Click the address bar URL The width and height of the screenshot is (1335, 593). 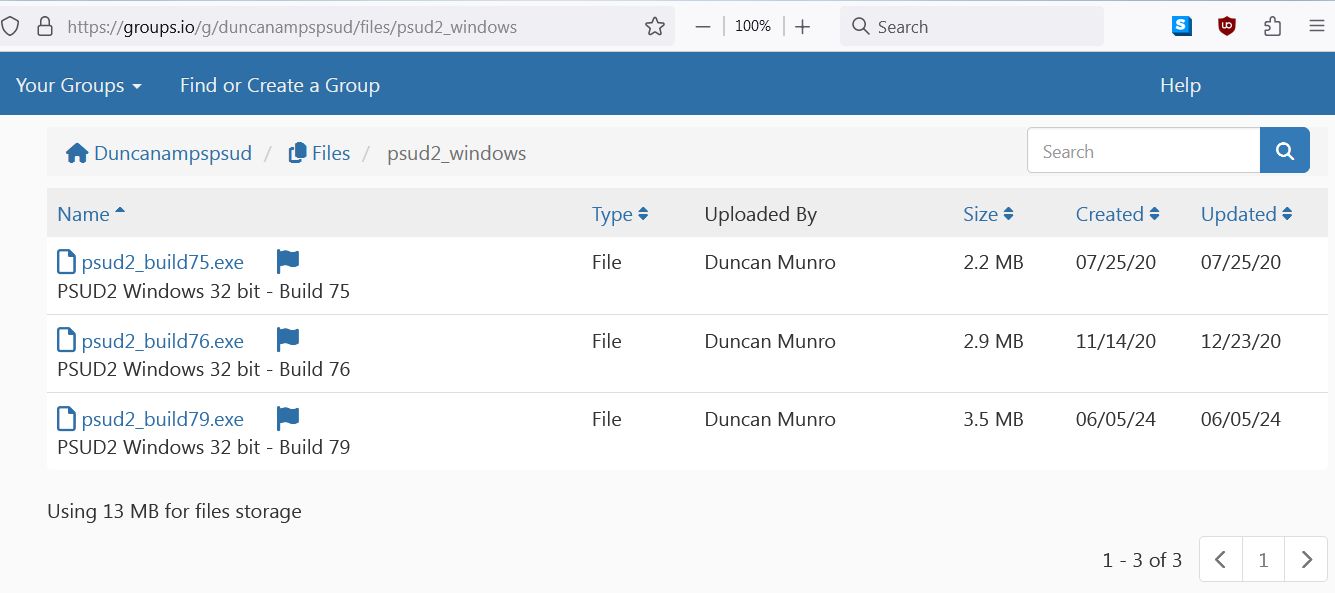coord(292,27)
